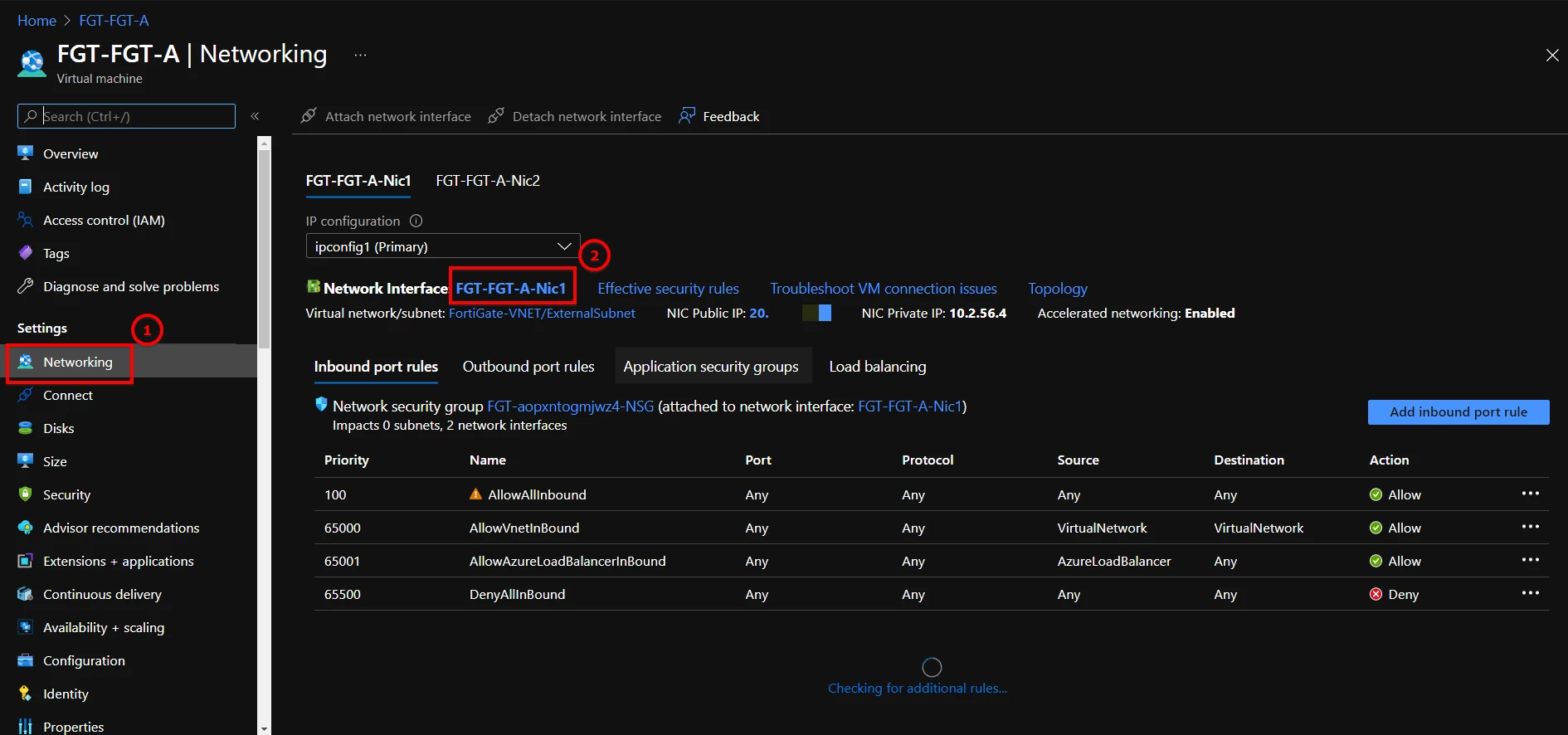The width and height of the screenshot is (1568, 735).
Task: Click the AllowAzureLoadBalancerInBound rule name
Action: [x=567, y=562]
